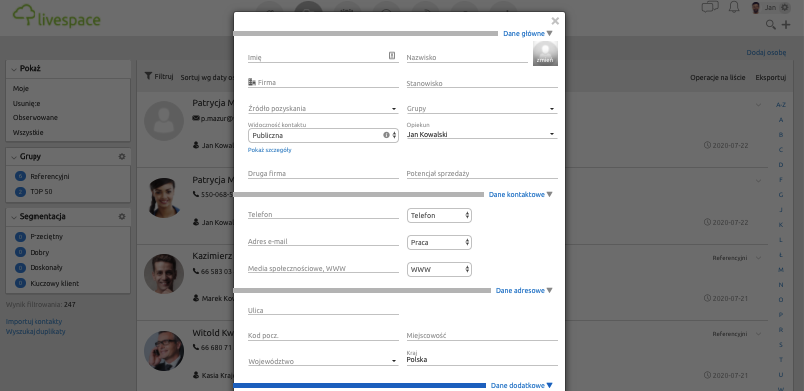
Task: Collapse the Grupy sidebar panel
Action: pos(14,157)
